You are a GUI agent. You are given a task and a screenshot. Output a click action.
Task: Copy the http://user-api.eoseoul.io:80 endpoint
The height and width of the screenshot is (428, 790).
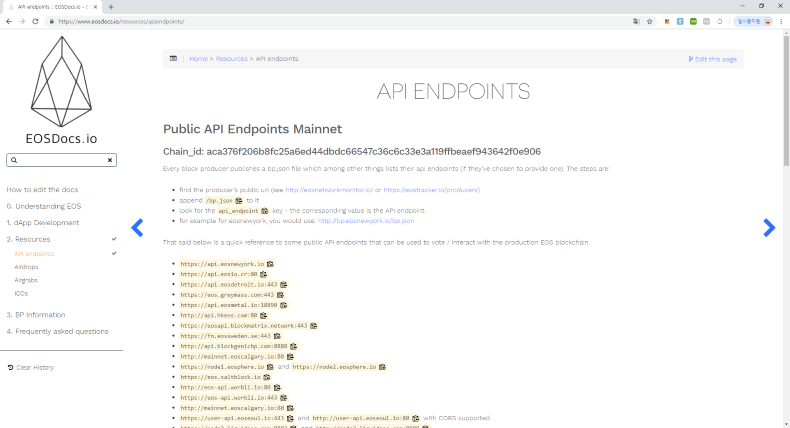416,418
